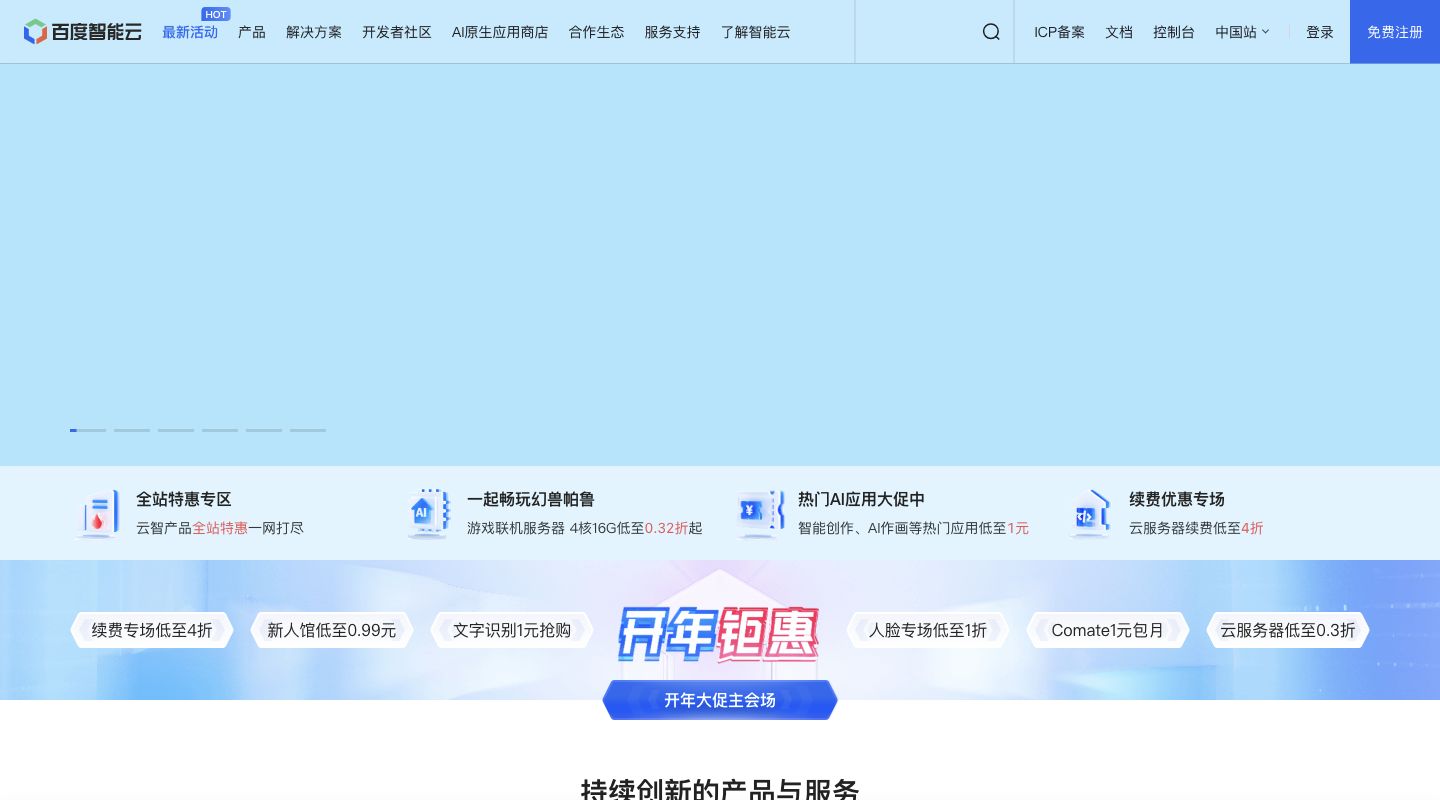This screenshot has height=800, width=1440.
Task: Select the third carousel slide indicator
Action: (176, 430)
